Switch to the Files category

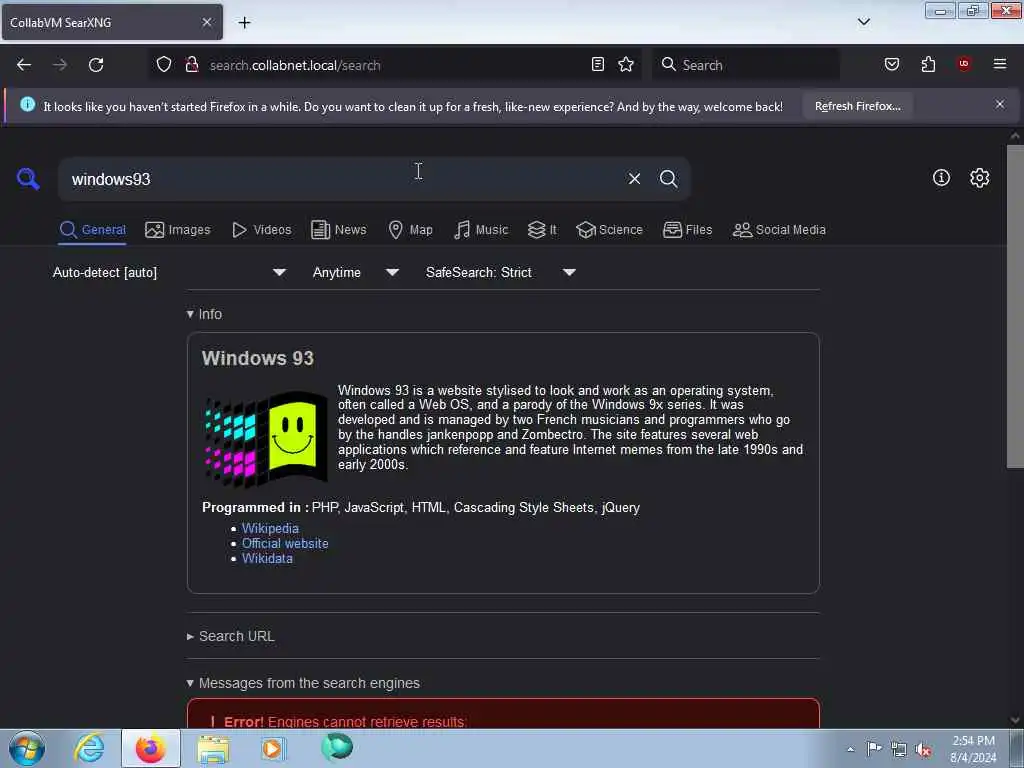point(687,230)
